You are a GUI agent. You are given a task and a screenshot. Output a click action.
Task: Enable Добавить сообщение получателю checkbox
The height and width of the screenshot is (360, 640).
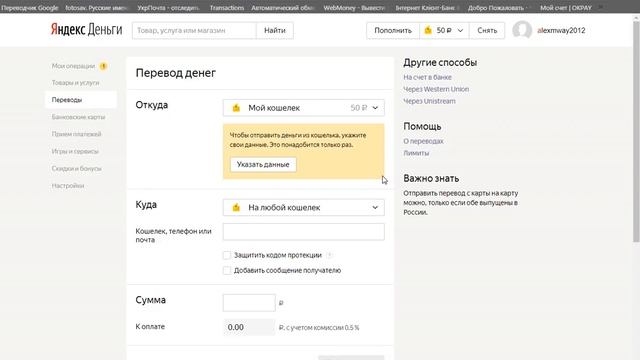227,270
